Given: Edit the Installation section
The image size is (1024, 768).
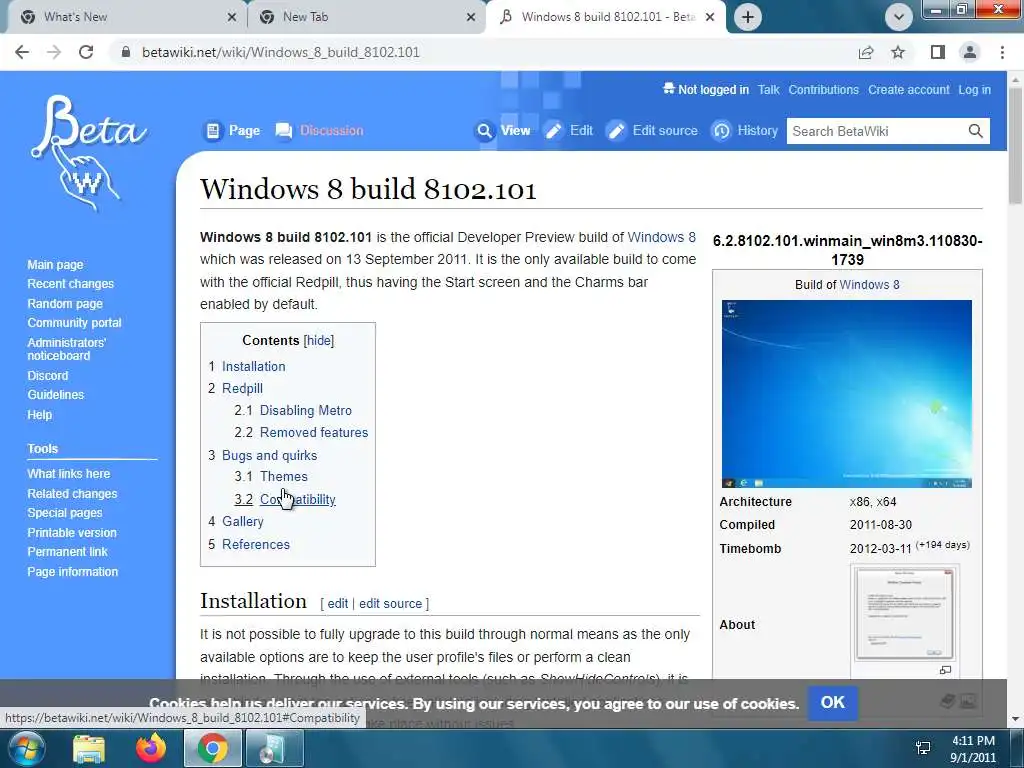Looking at the screenshot, I should click(338, 603).
